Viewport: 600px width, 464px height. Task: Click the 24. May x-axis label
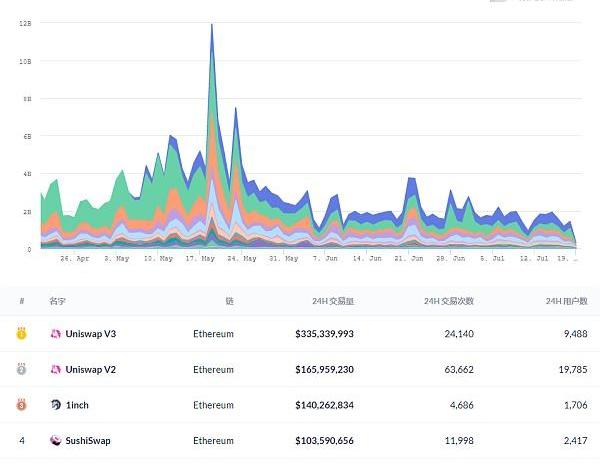pos(242,259)
